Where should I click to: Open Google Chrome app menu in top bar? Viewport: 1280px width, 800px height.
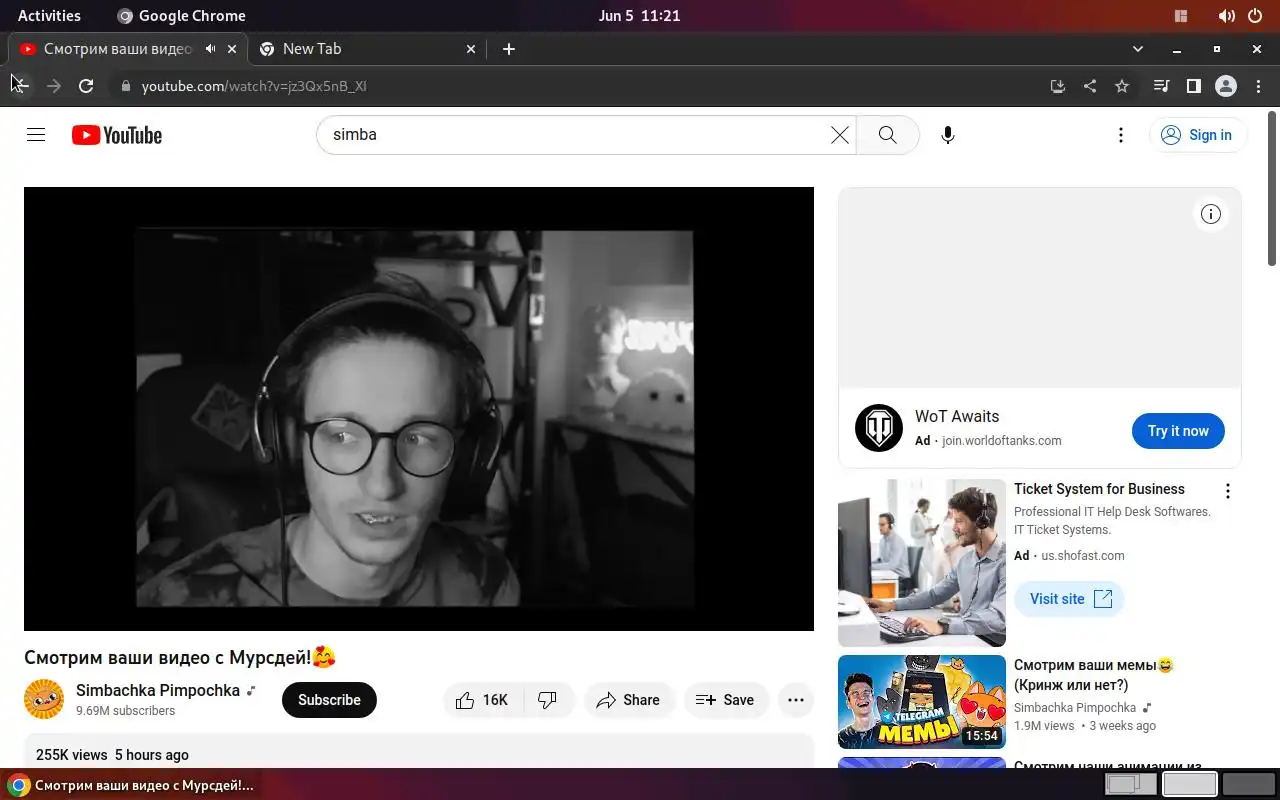pos(181,16)
